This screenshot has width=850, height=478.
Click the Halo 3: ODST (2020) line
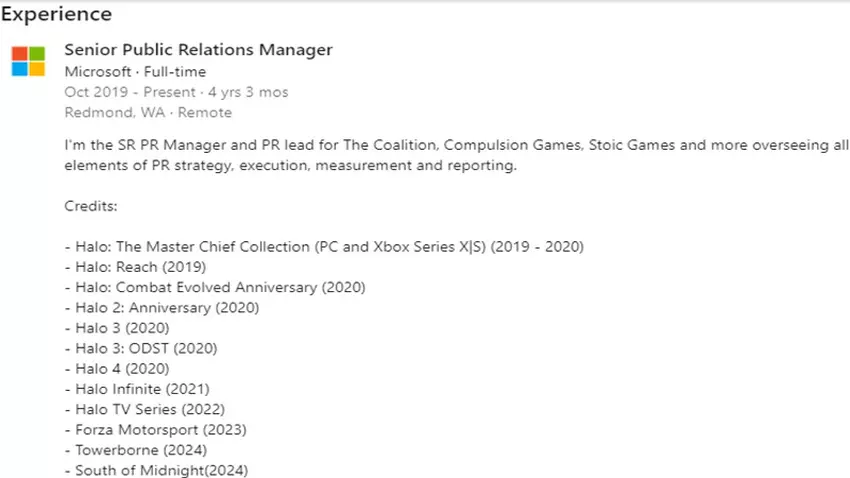[x=141, y=348]
